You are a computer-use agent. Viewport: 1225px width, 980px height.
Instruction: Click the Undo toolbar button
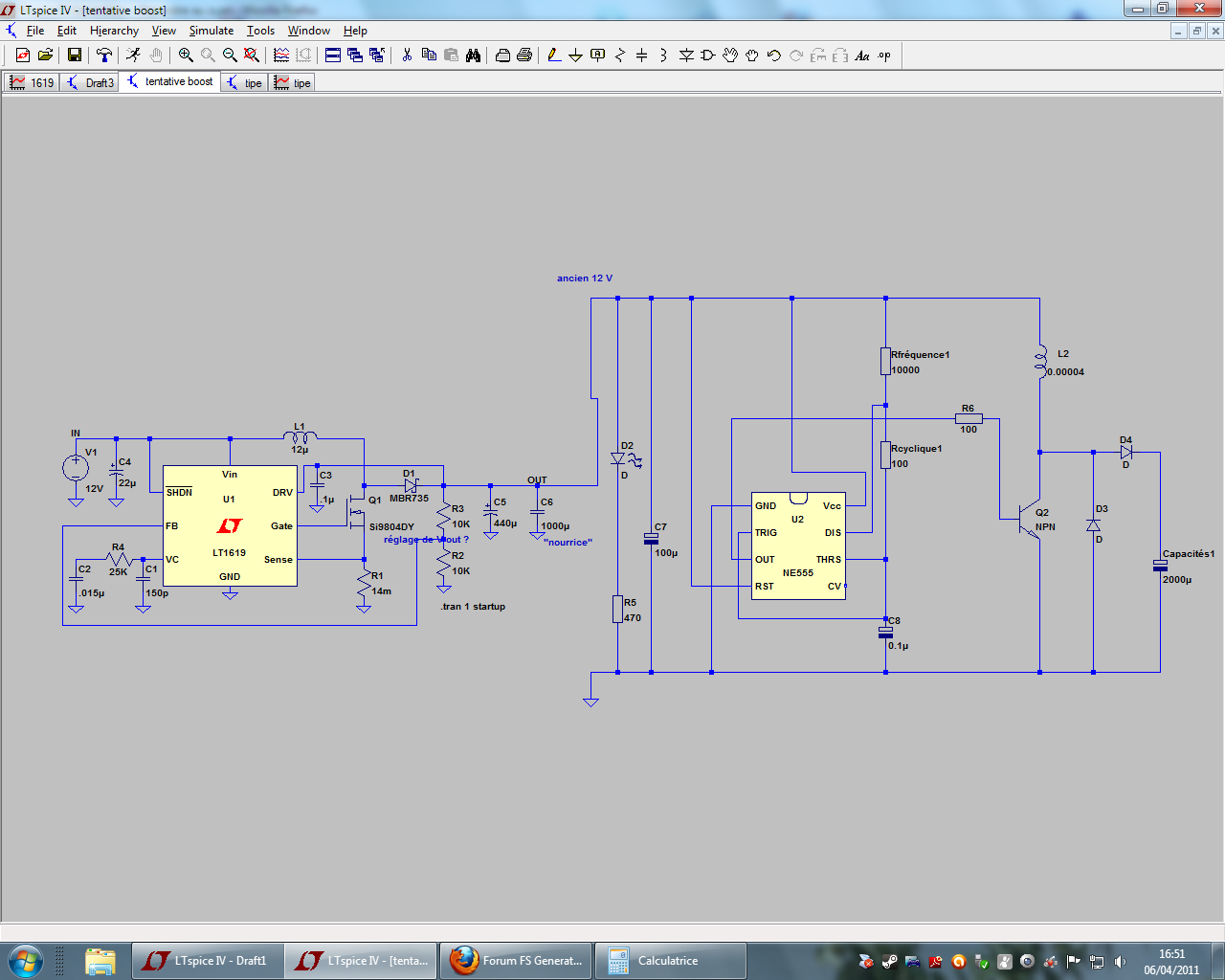tap(774, 56)
